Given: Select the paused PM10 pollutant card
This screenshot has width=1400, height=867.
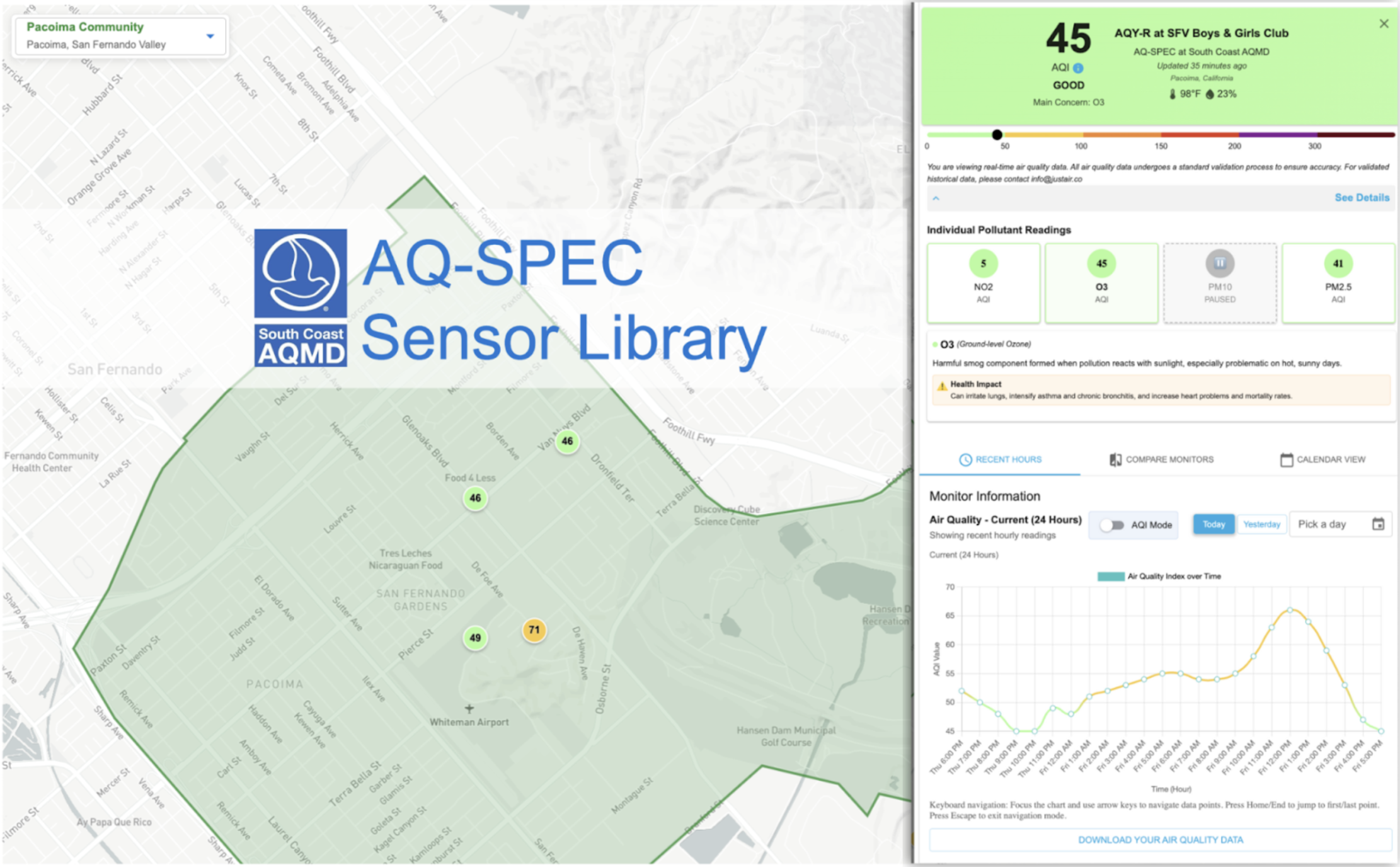Looking at the screenshot, I should click(x=1220, y=283).
